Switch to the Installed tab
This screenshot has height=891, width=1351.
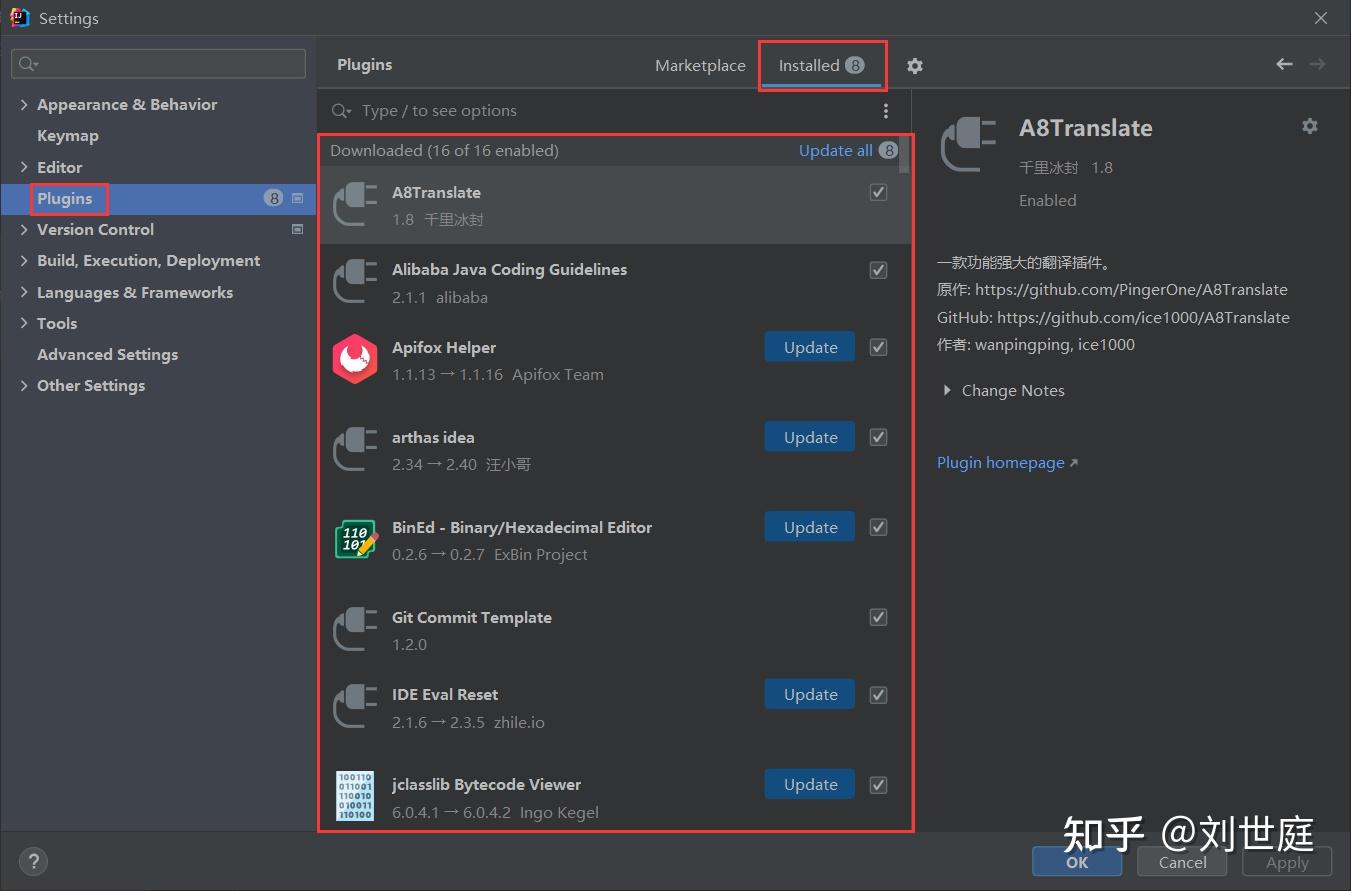[x=821, y=65]
